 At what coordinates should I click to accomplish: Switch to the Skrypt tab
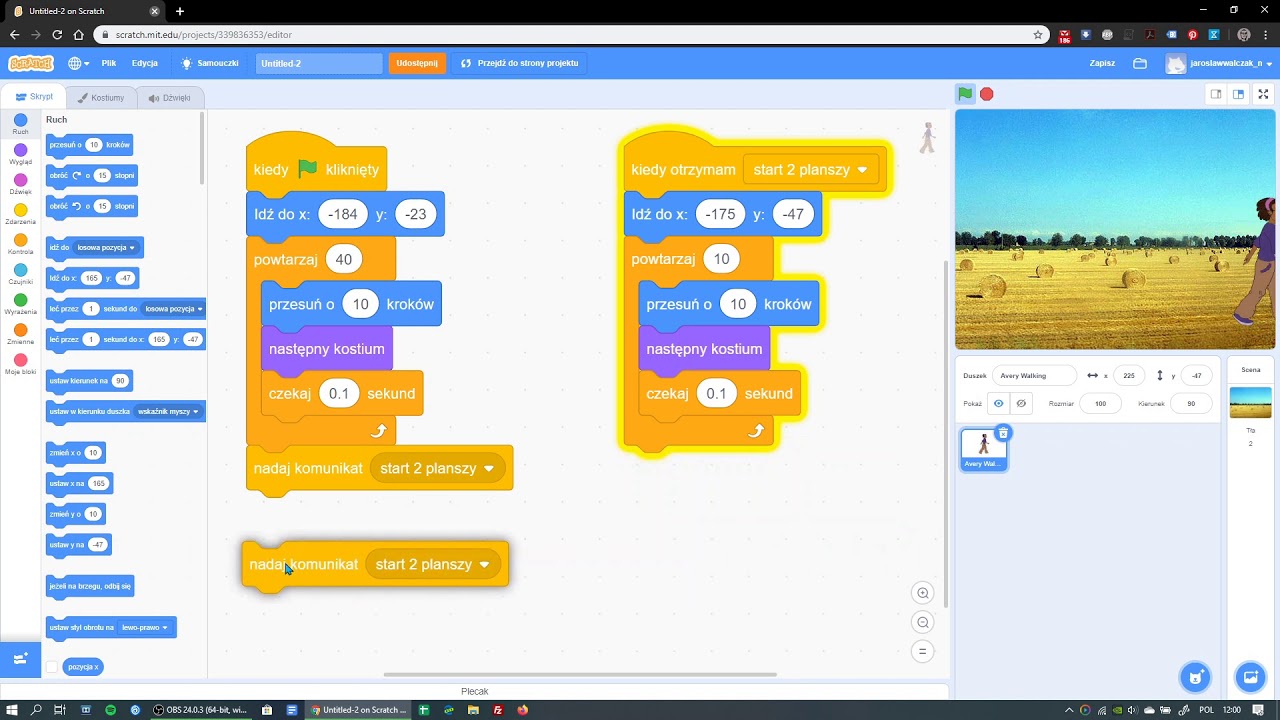(35, 97)
